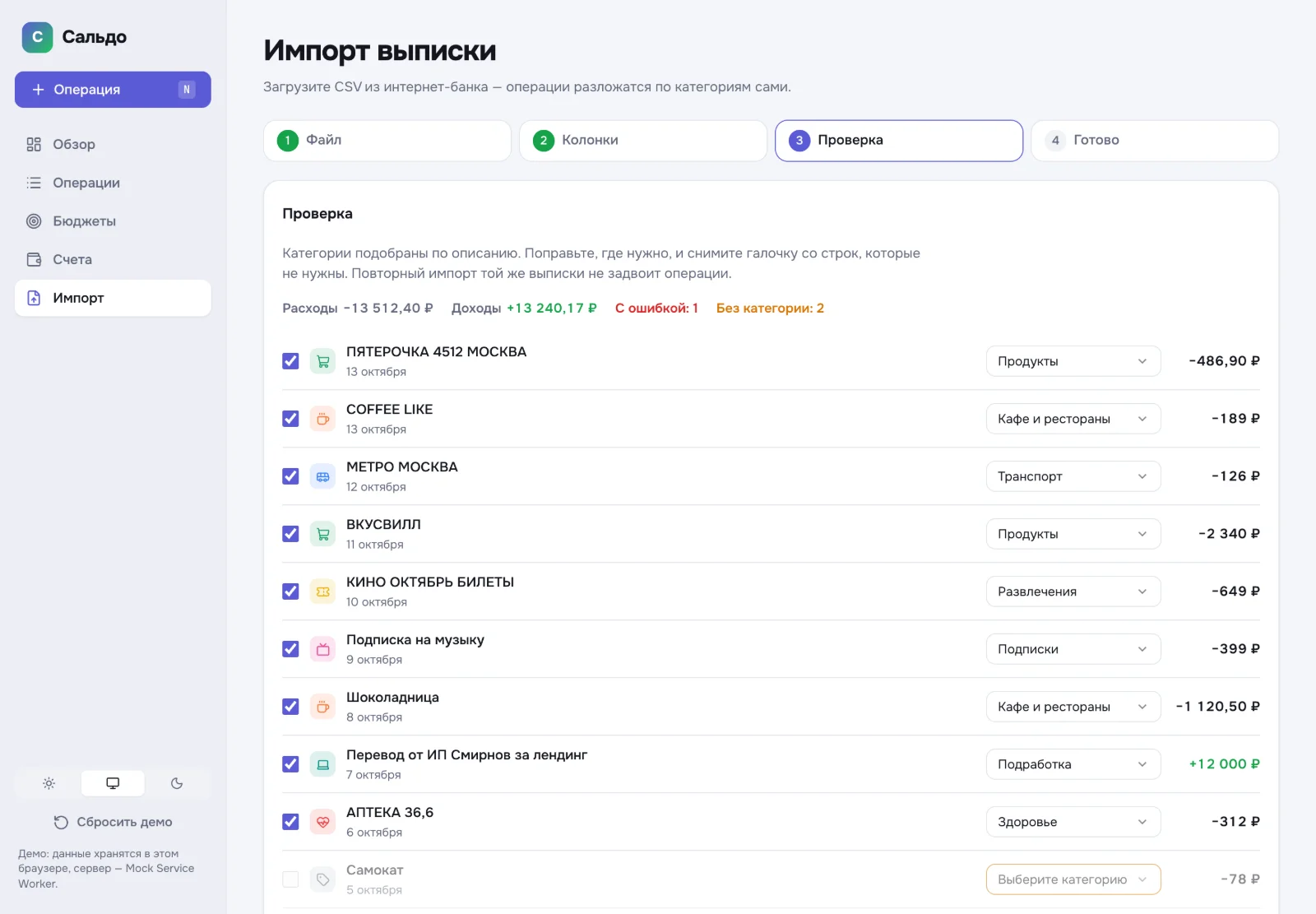The height and width of the screenshot is (914, 1316).
Task: Click the Операция new operation button
Action: click(113, 90)
